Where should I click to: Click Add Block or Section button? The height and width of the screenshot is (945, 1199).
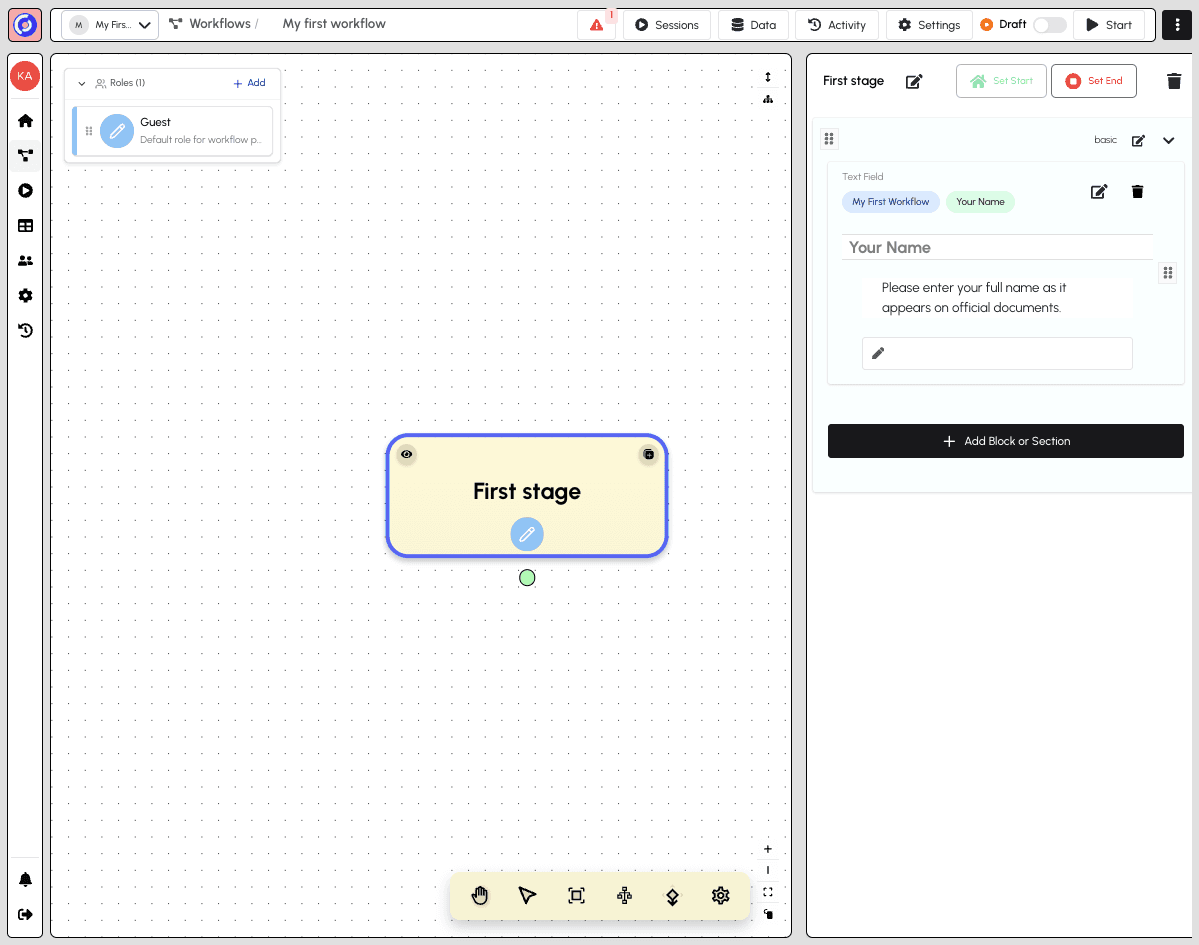pyautogui.click(x=1005, y=441)
